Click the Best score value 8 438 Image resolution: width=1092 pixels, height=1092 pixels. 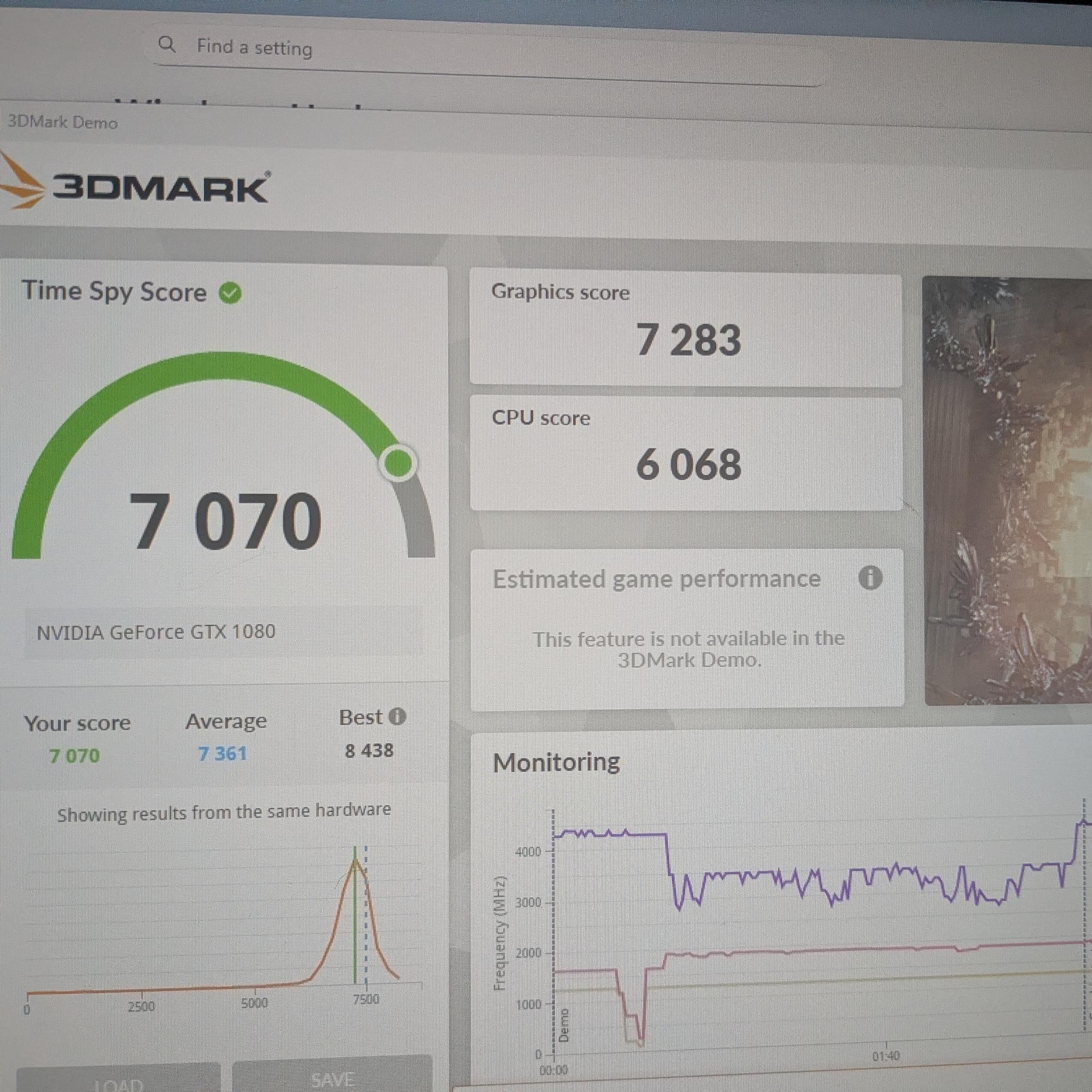(x=369, y=751)
